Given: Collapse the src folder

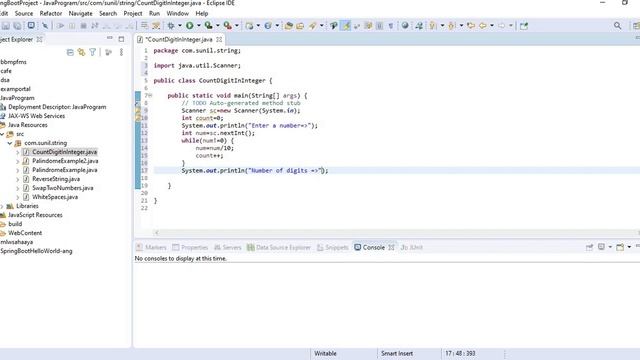Looking at the screenshot, I should [x=2, y=134].
